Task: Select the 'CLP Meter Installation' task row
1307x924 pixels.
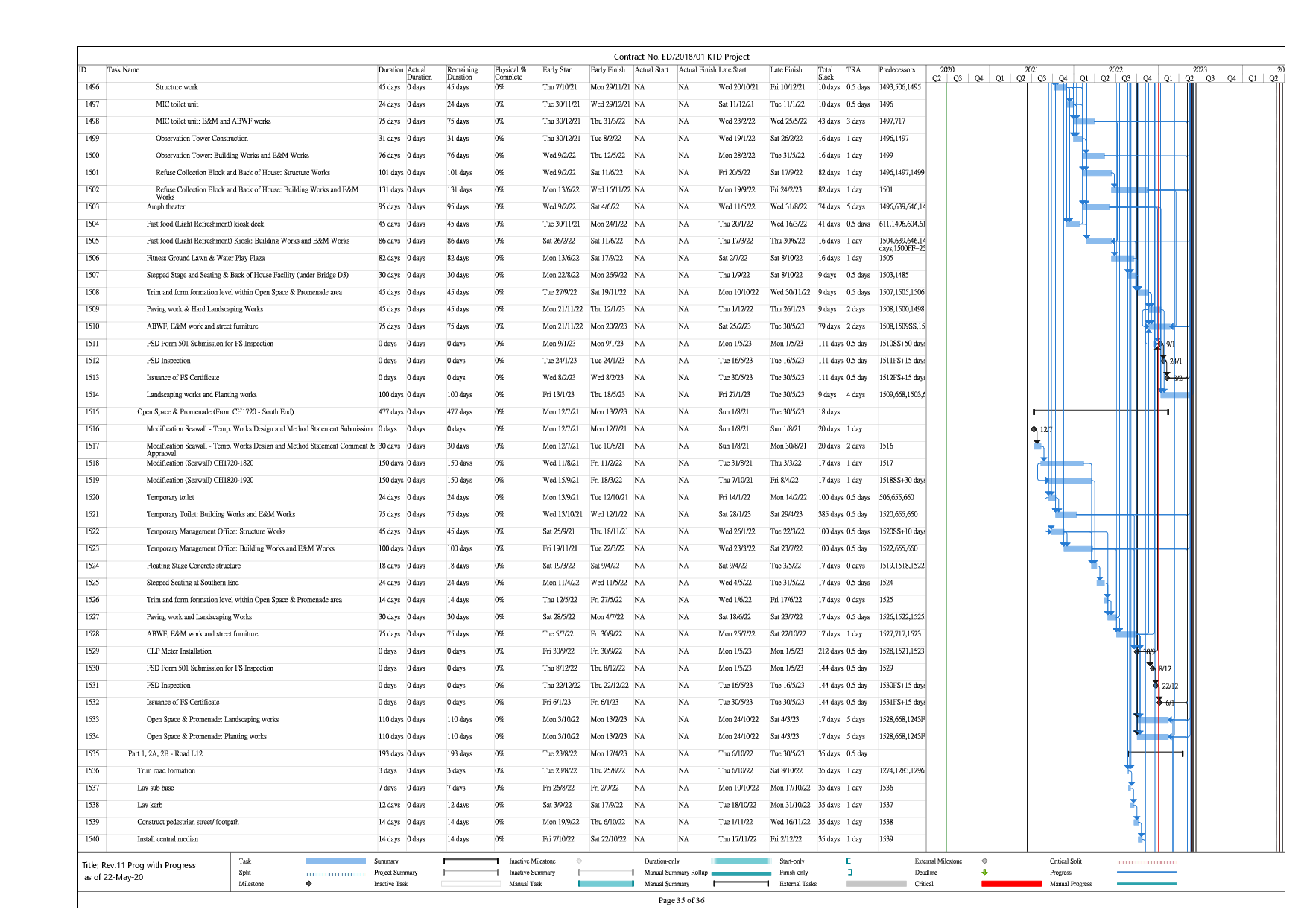Action: pos(179,651)
